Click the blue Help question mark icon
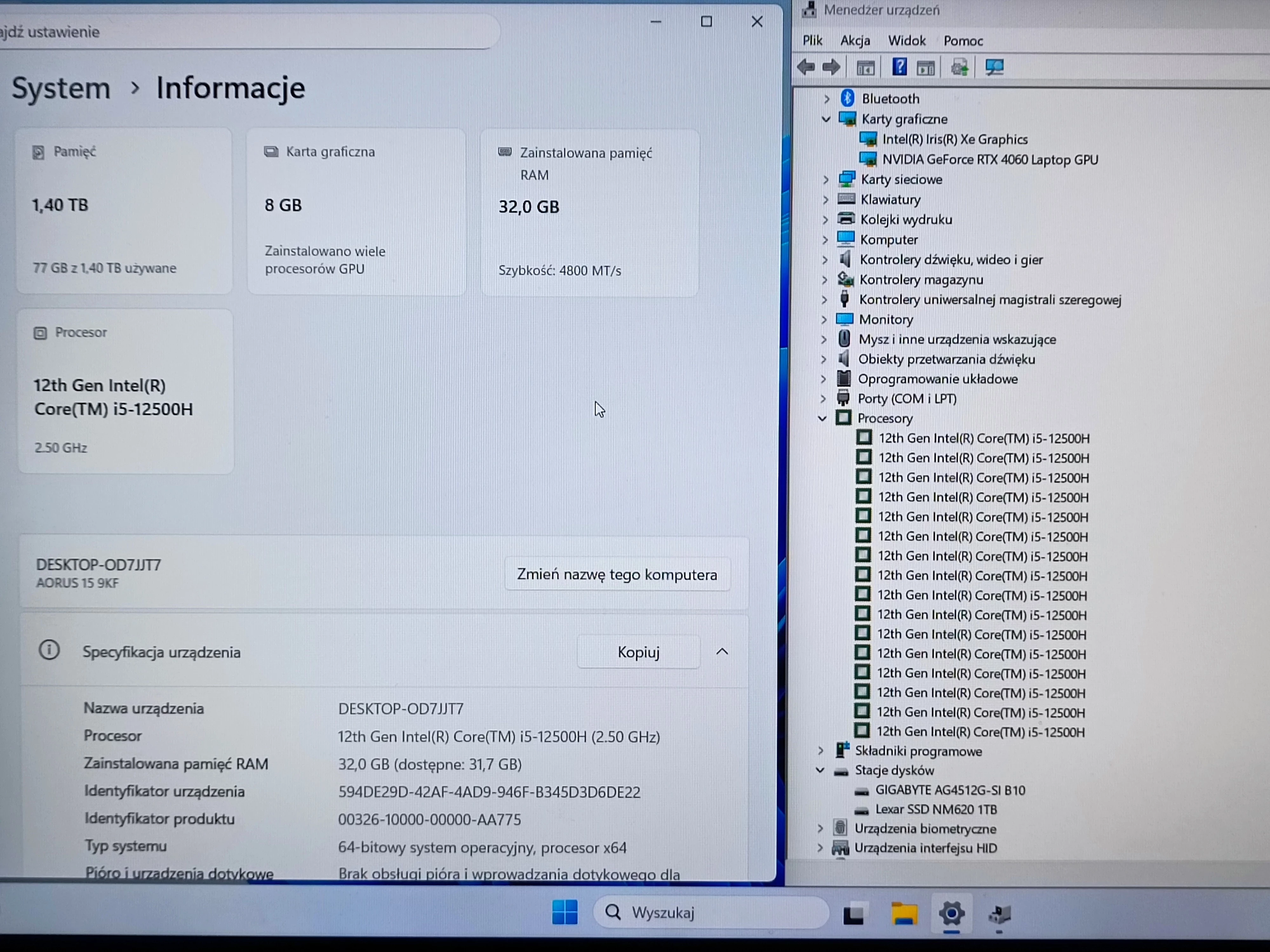1270x952 pixels. 899,68
